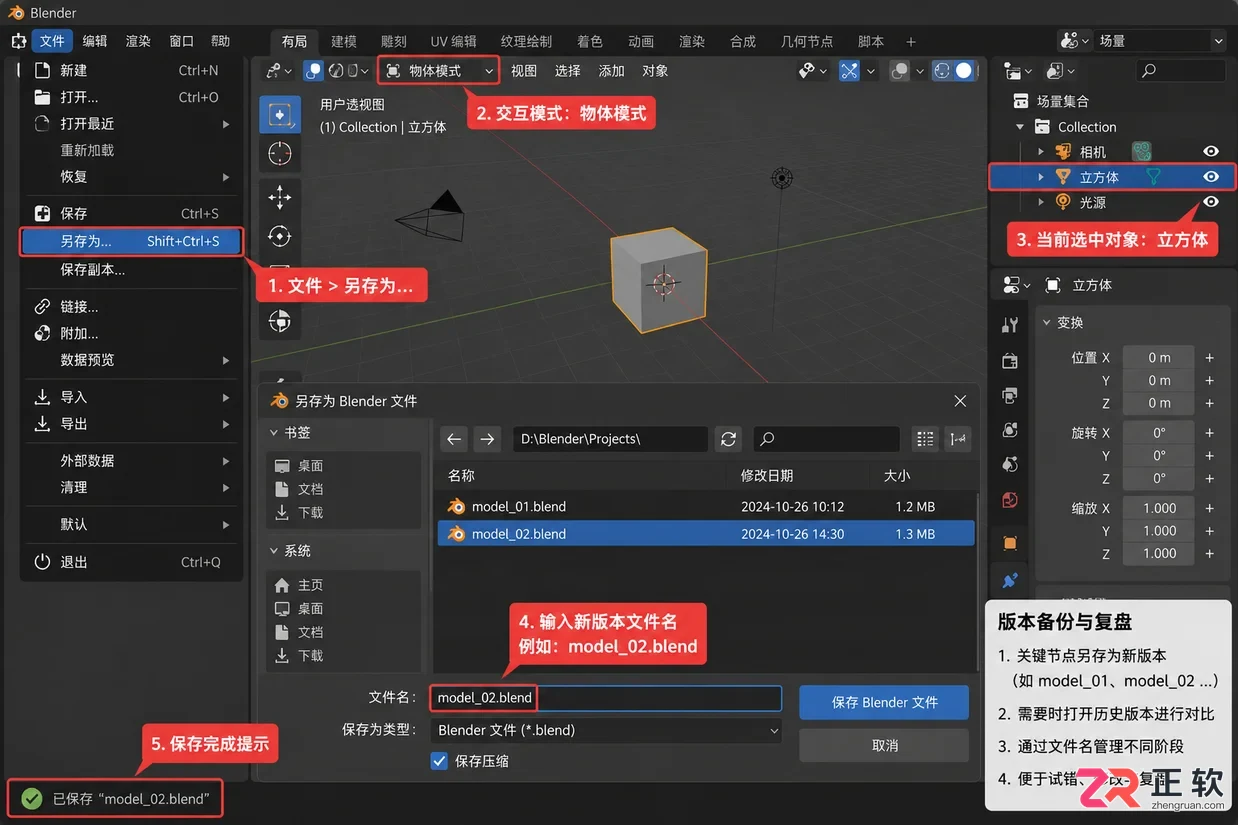
Task: Open the 添加 menu in viewport header
Action: click(611, 71)
